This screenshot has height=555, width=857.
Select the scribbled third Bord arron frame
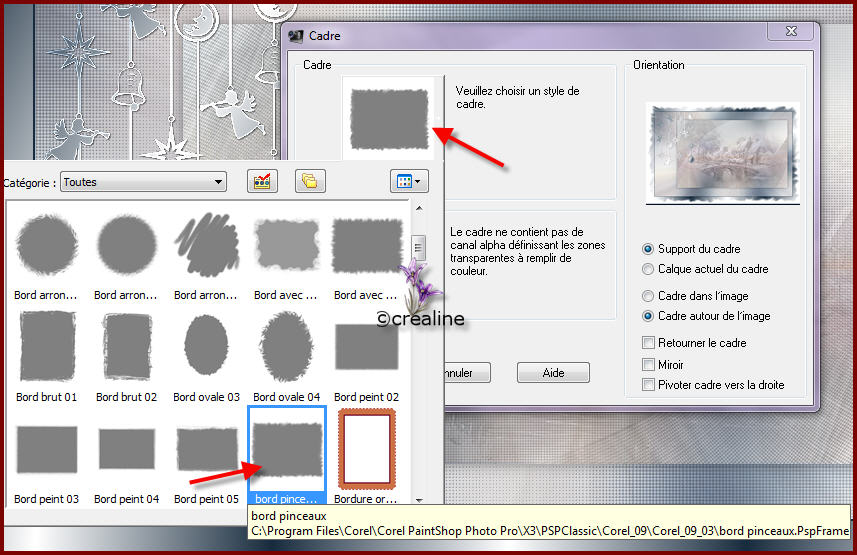[x=207, y=245]
